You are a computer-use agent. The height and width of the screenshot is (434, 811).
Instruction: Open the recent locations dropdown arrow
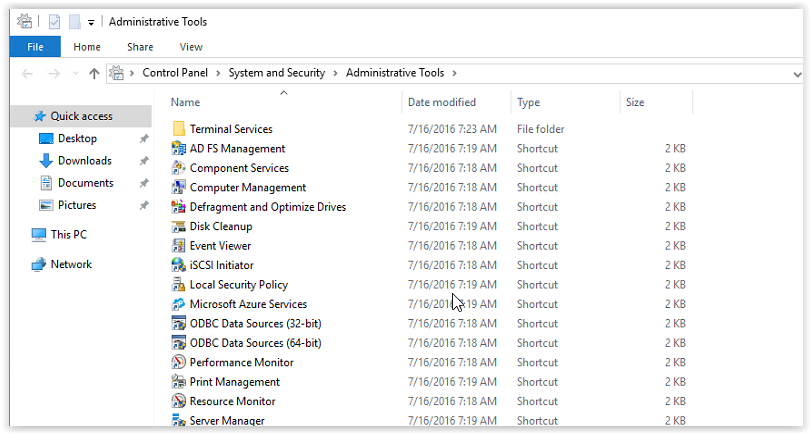(76, 73)
